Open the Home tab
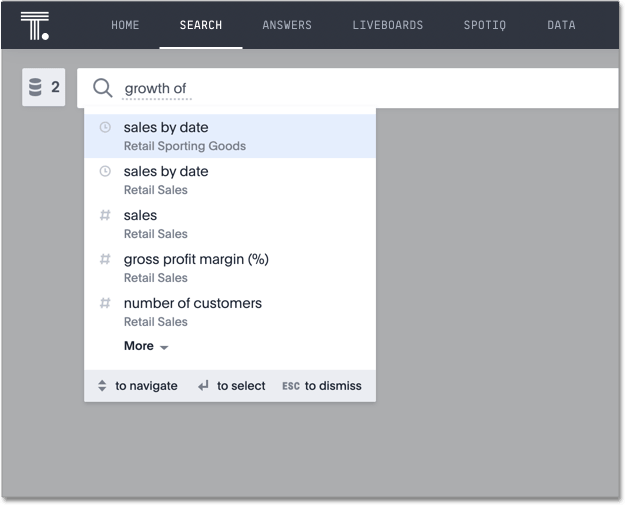The image size is (625, 505). pyautogui.click(x=125, y=25)
